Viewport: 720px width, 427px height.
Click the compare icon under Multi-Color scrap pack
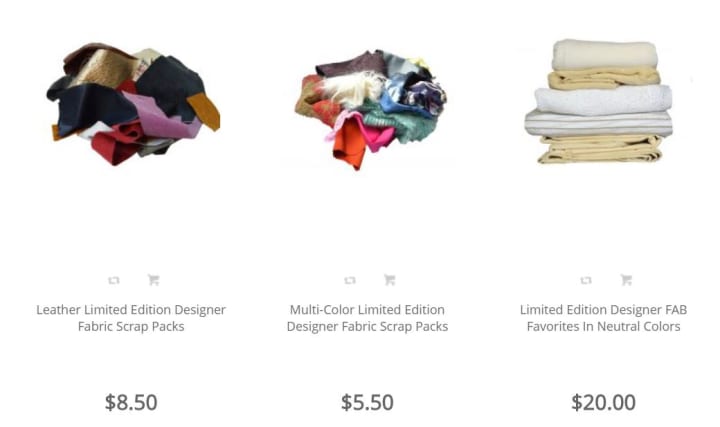click(350, 280)
